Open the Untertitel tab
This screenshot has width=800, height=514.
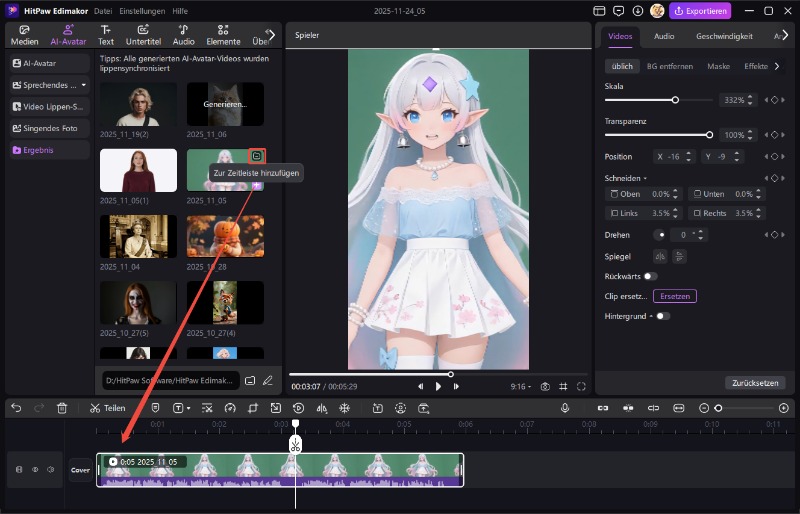[143, 35]
